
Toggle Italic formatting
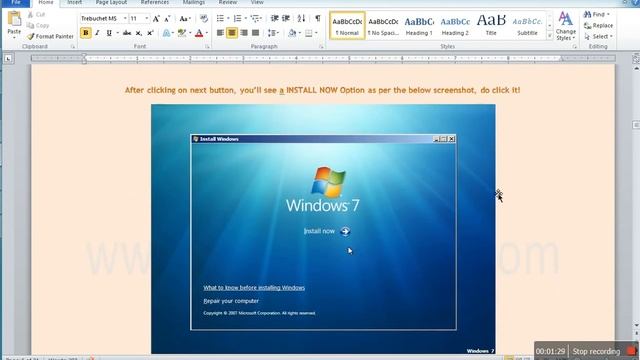pos(97,33)
